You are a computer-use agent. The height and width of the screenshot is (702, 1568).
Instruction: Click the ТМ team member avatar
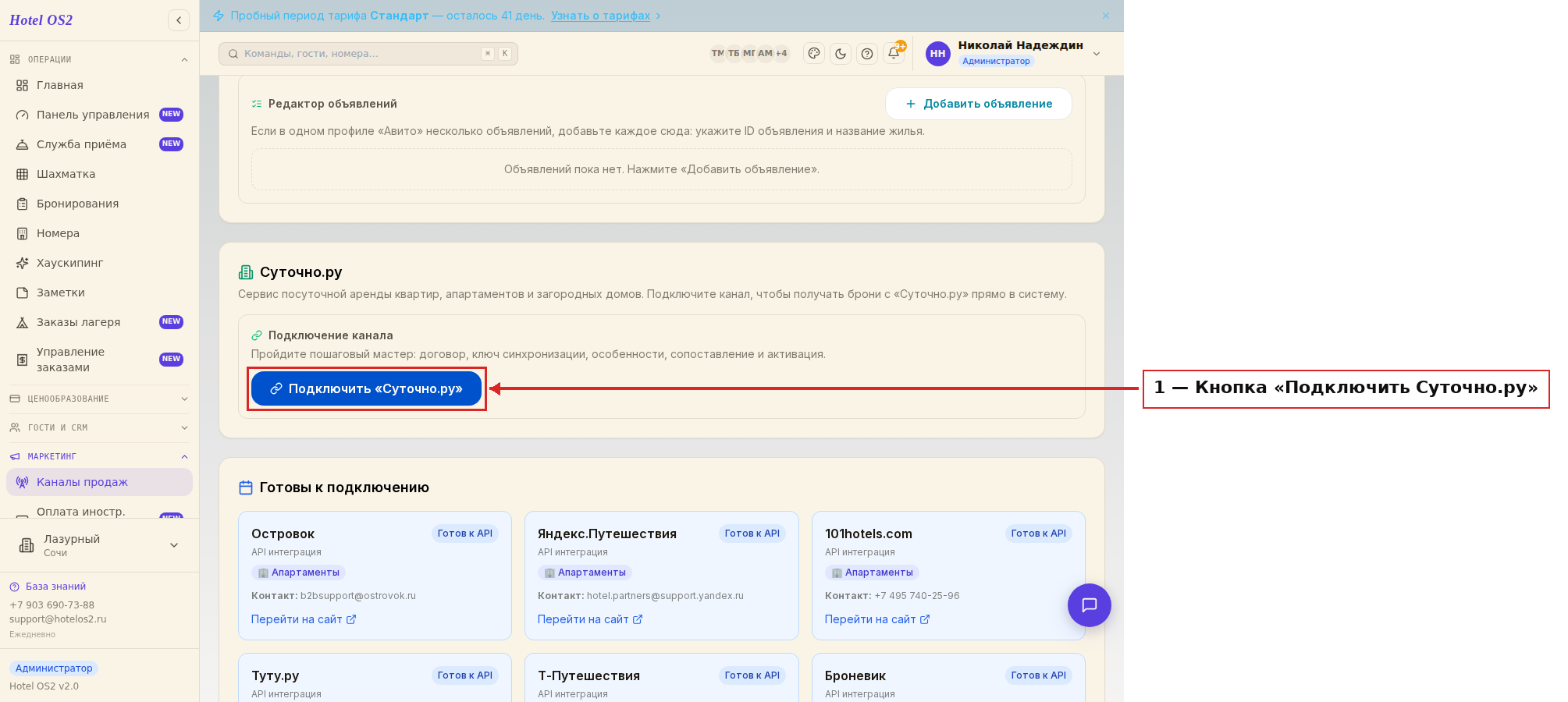coord(717,53)
